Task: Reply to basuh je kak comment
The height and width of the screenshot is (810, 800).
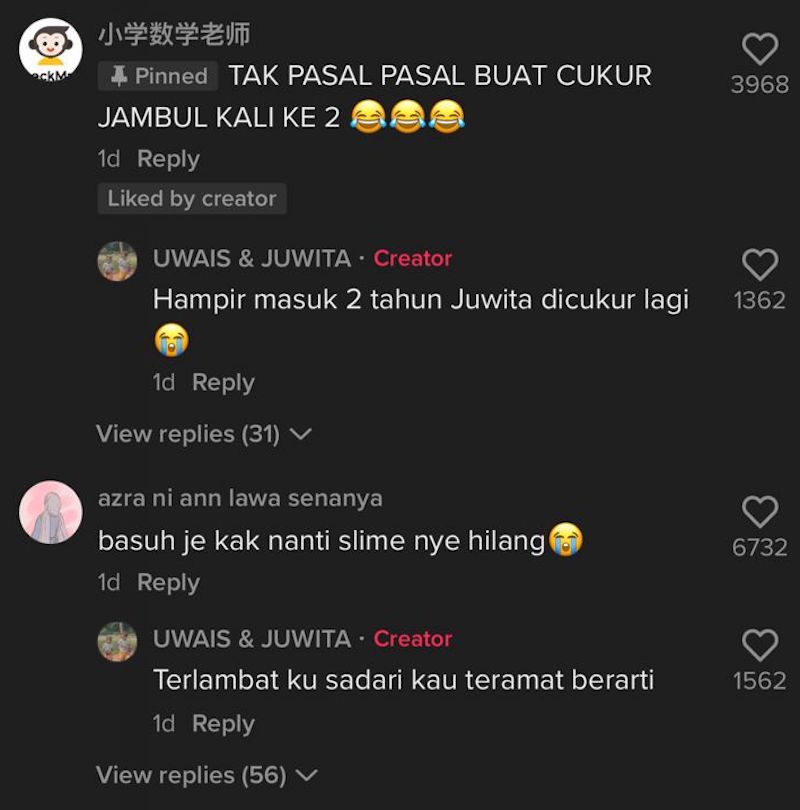Action: (168, 583)
